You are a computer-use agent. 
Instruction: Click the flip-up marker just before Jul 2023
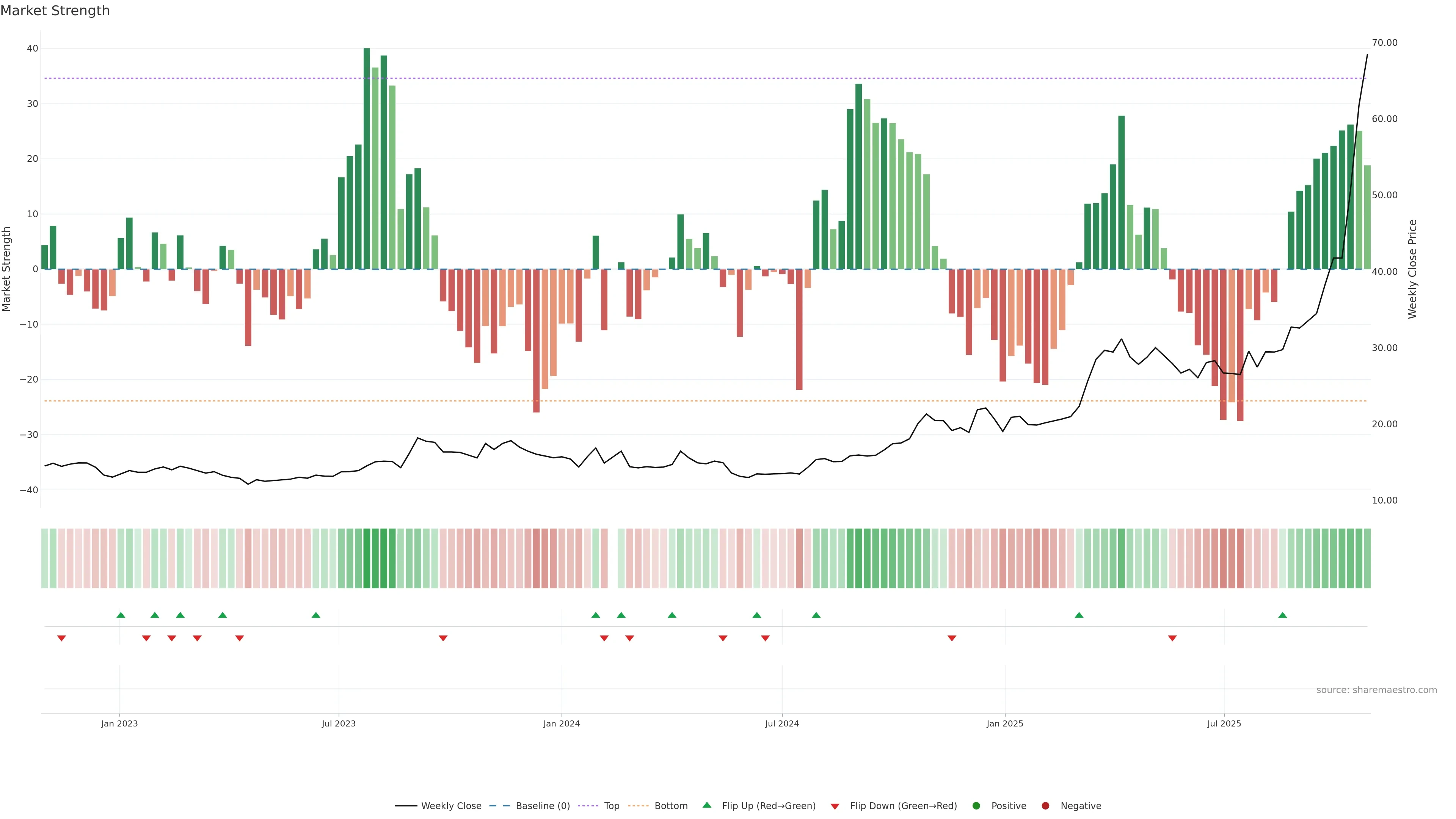tap(316, 615)
